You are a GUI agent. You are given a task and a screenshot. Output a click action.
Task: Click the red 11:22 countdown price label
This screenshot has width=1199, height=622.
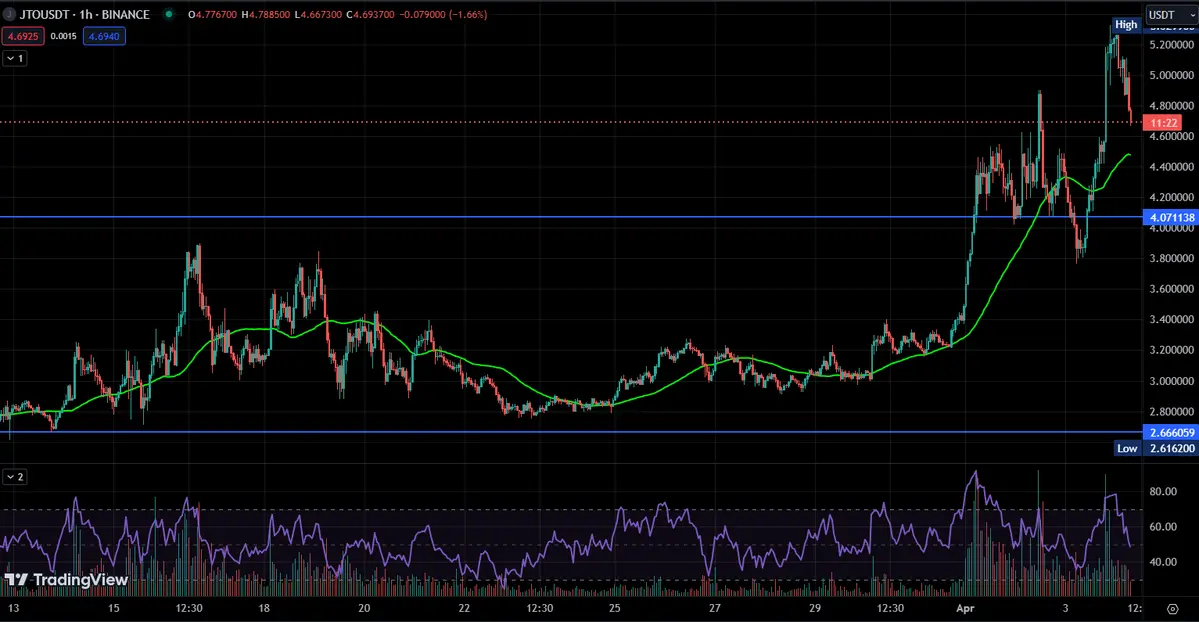click(x=1163, y=122)
